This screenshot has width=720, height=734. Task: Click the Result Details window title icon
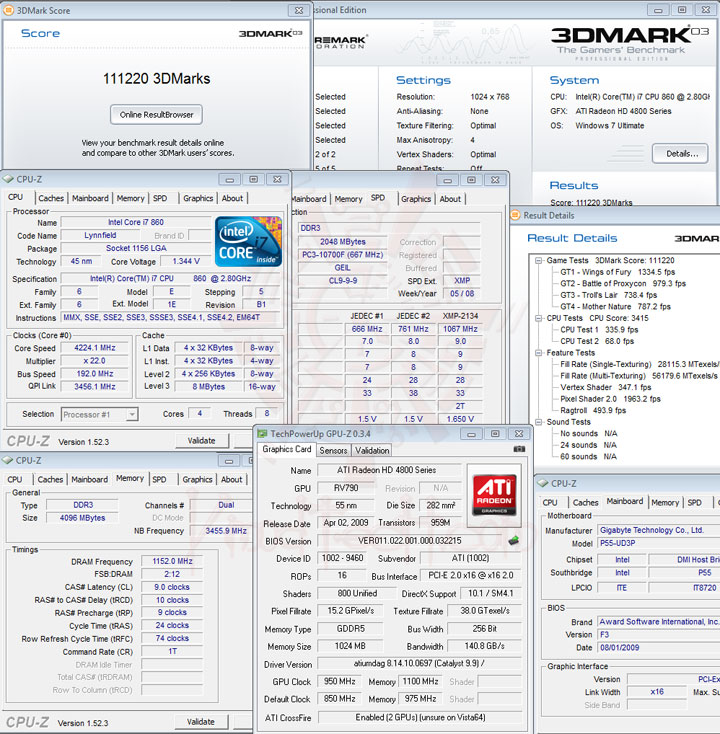coord(515,215)
